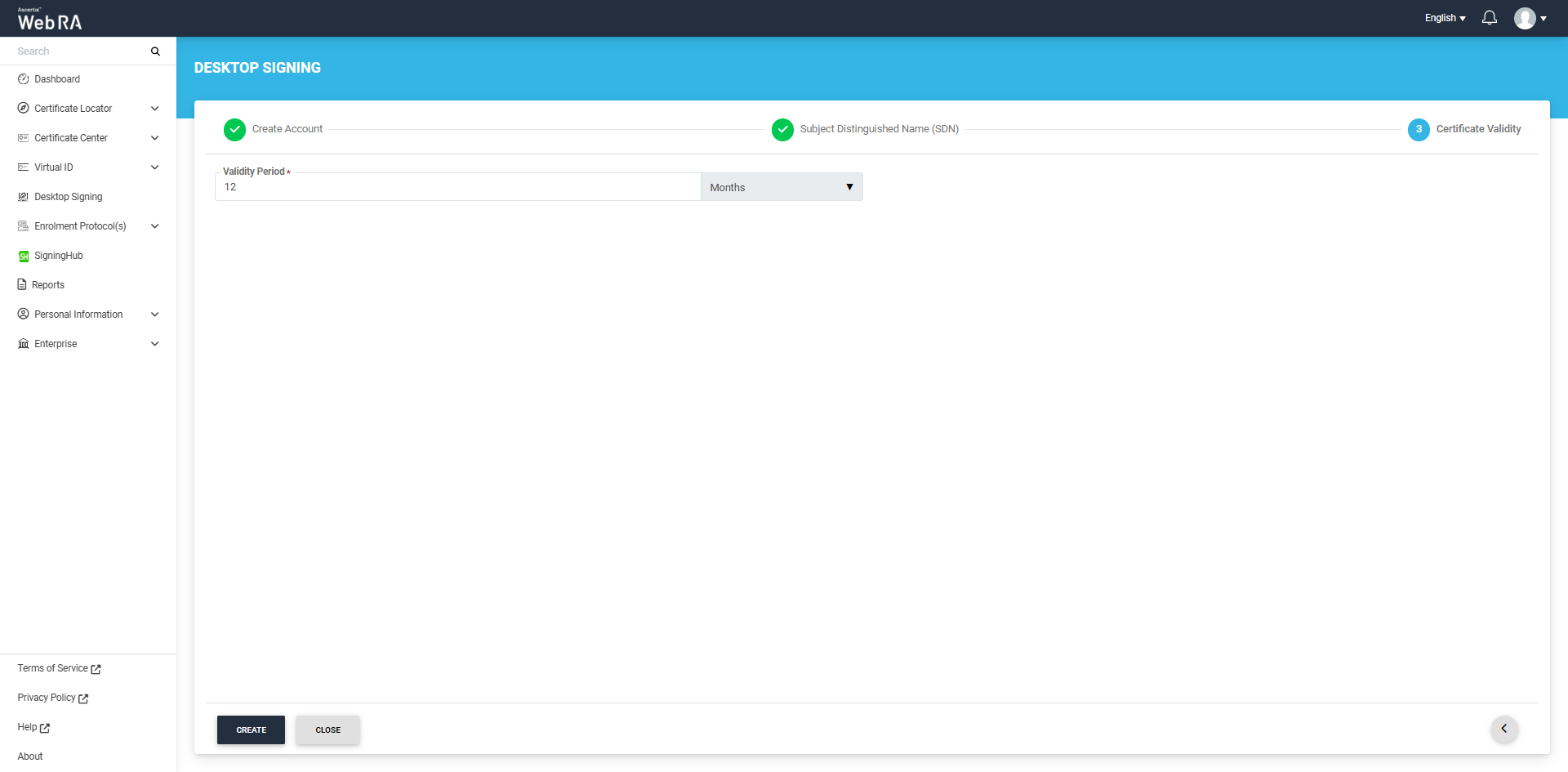Open Reports from the sidebar
Viewport: 1568px width, 772px height.
[x=47, y=285]
